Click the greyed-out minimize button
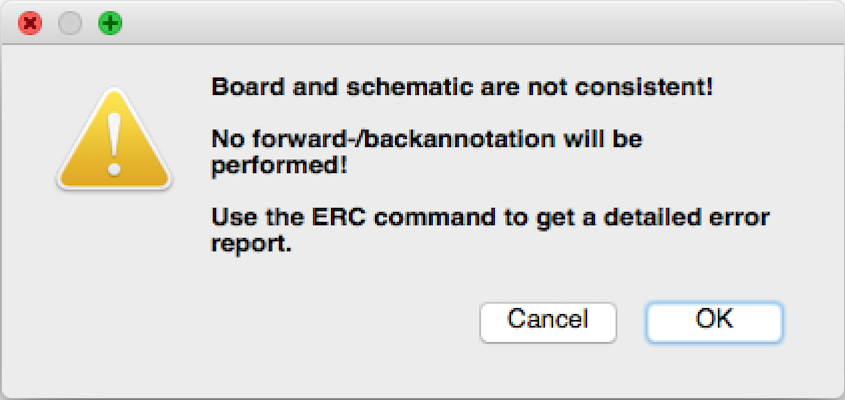Viewport: 845px width, 400px height. coord(70,24)
